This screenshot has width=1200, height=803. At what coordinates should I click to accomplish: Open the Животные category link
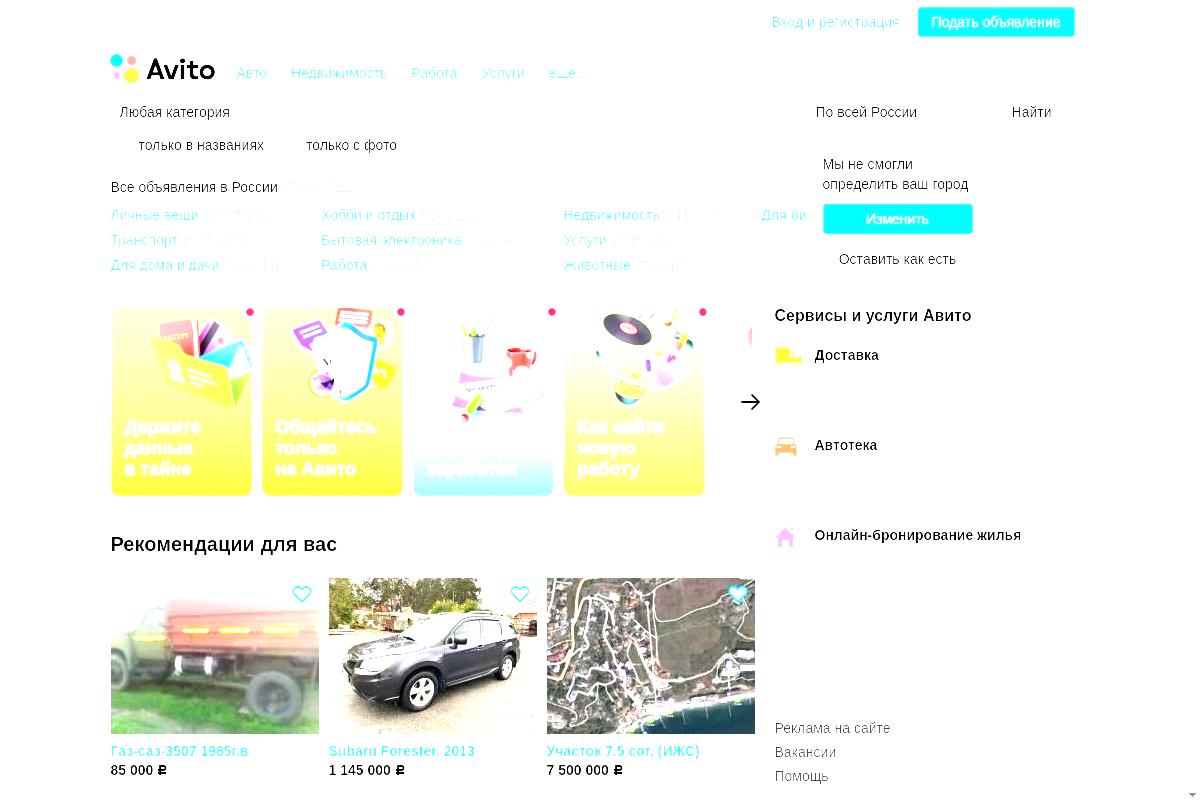click(x=597, y=265)
